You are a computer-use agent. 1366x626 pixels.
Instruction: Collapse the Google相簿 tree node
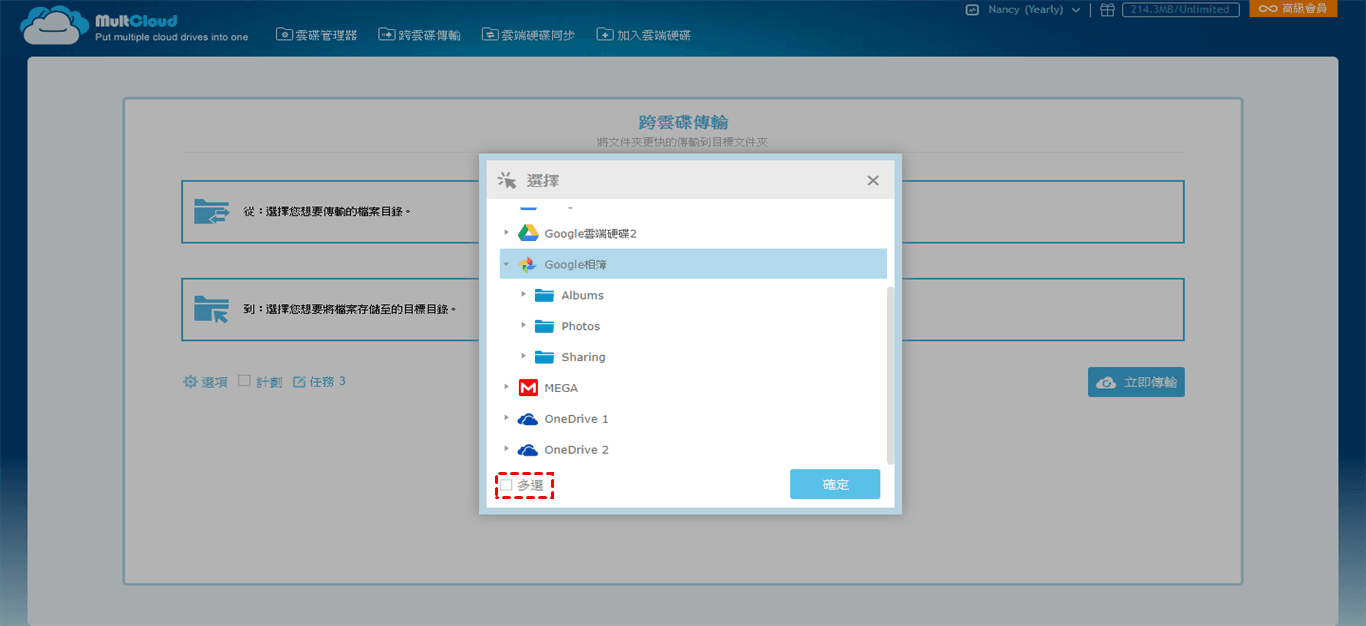506,264
